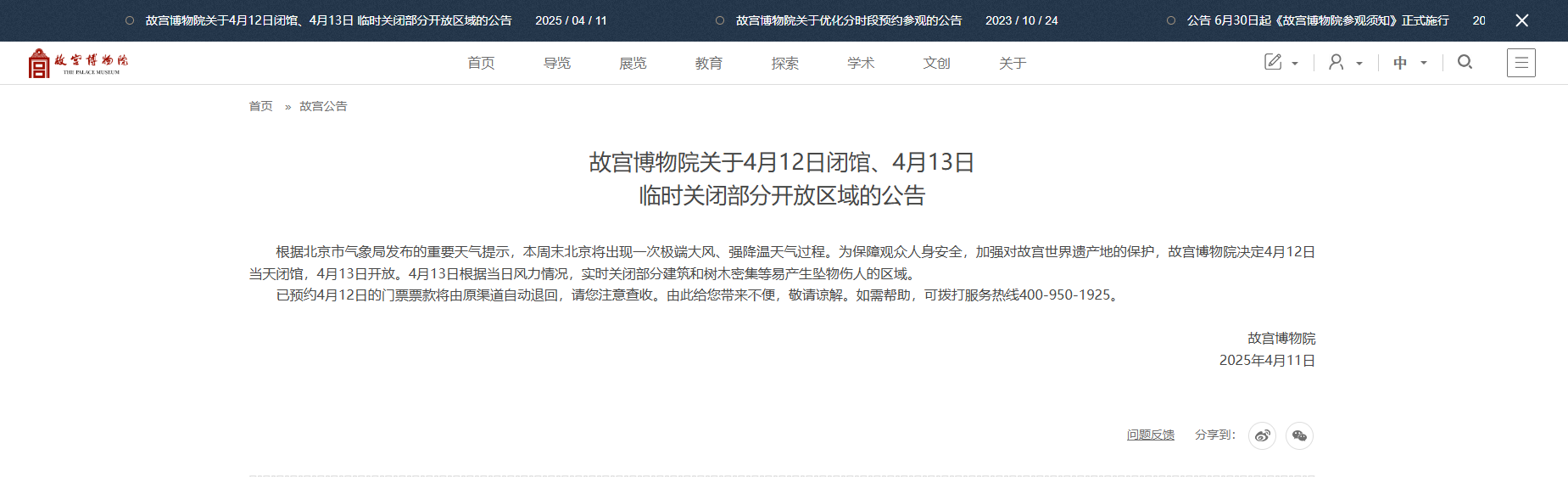Expand dropdown arrow beside pencil icon

tap(1295, 64)
